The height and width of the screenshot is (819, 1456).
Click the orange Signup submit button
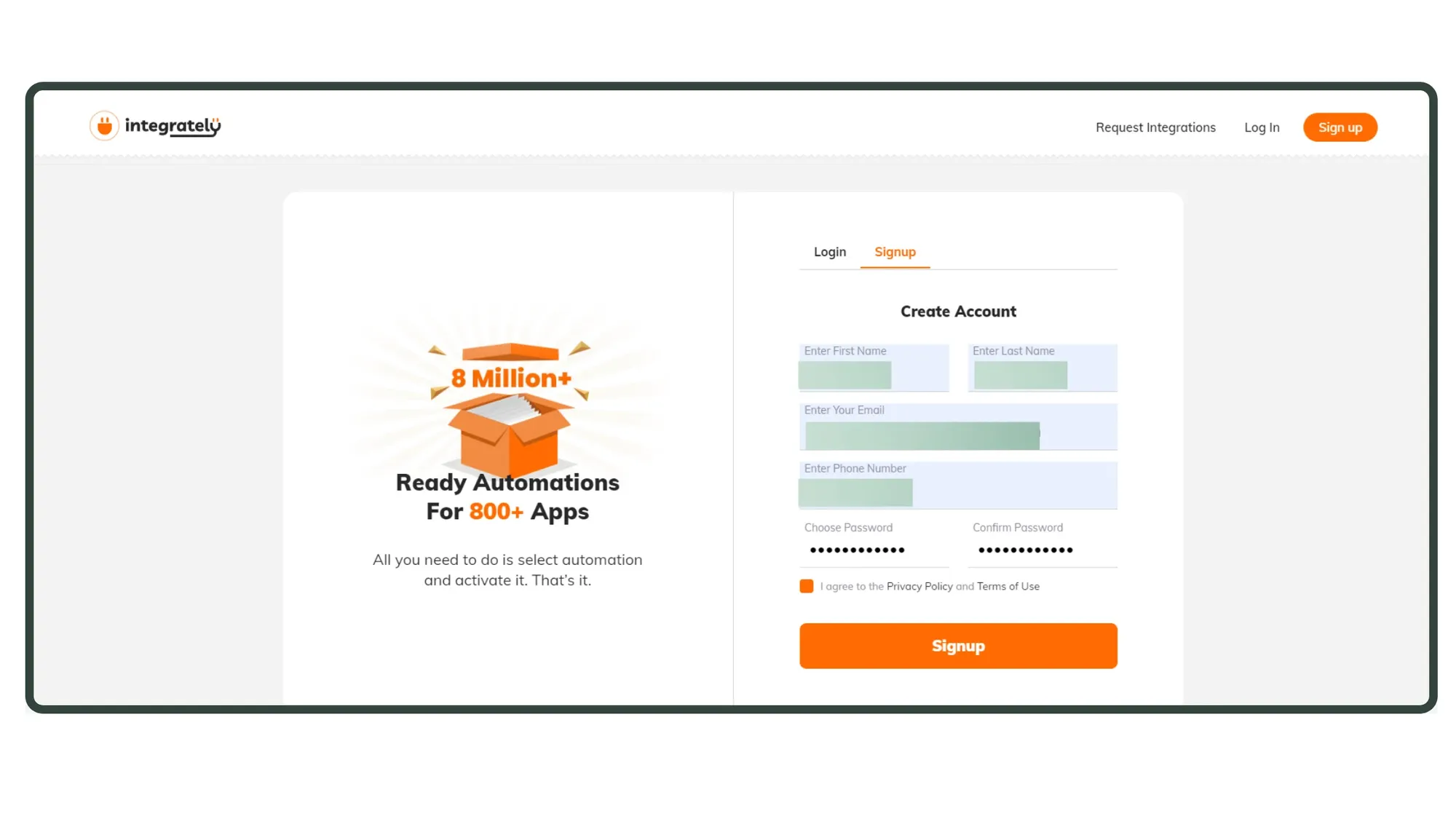pyautogui.click(x=958, y=646)
